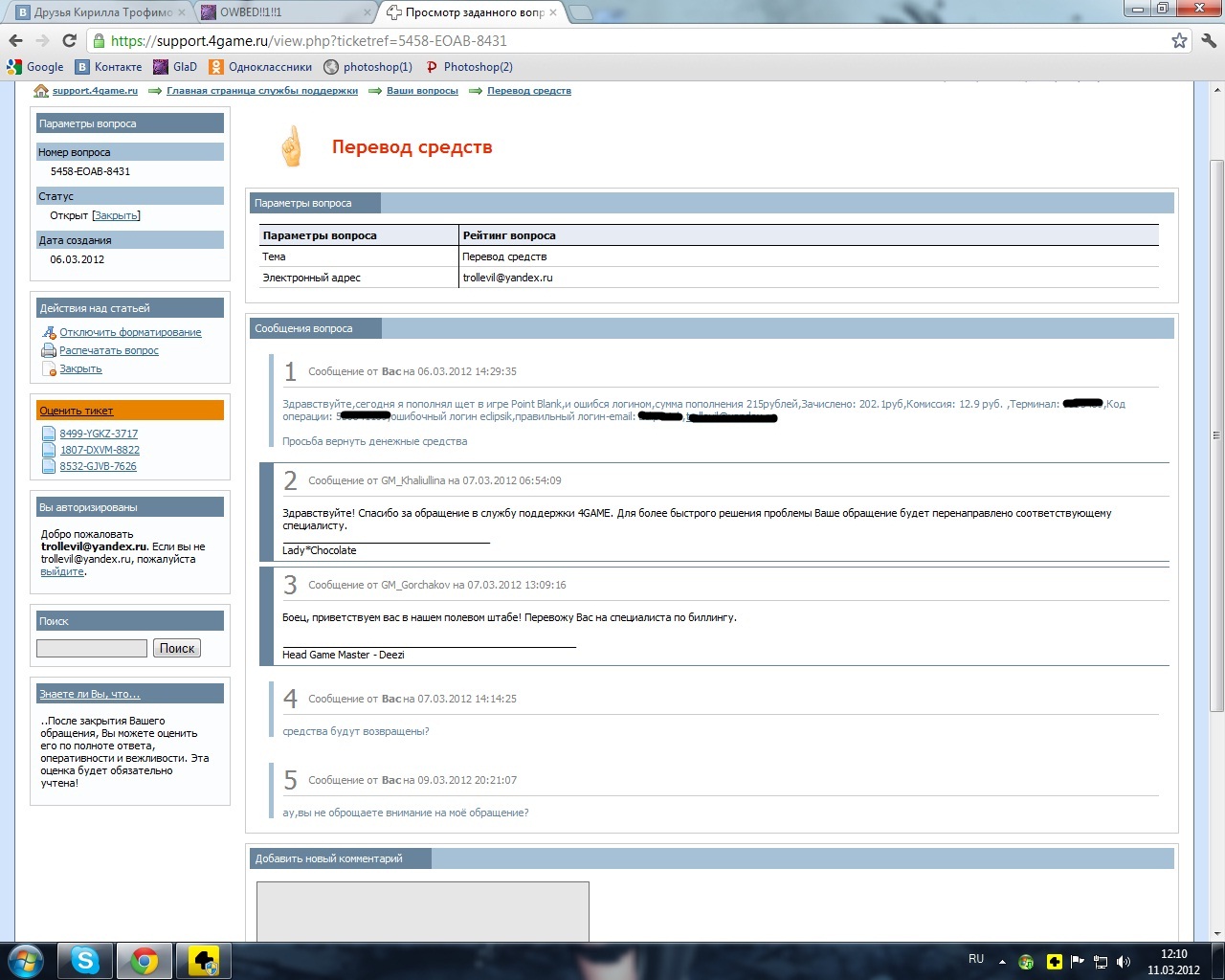
Task: Click the formatting icon beside Отключить форматирование
Action: tap(50, 333)
